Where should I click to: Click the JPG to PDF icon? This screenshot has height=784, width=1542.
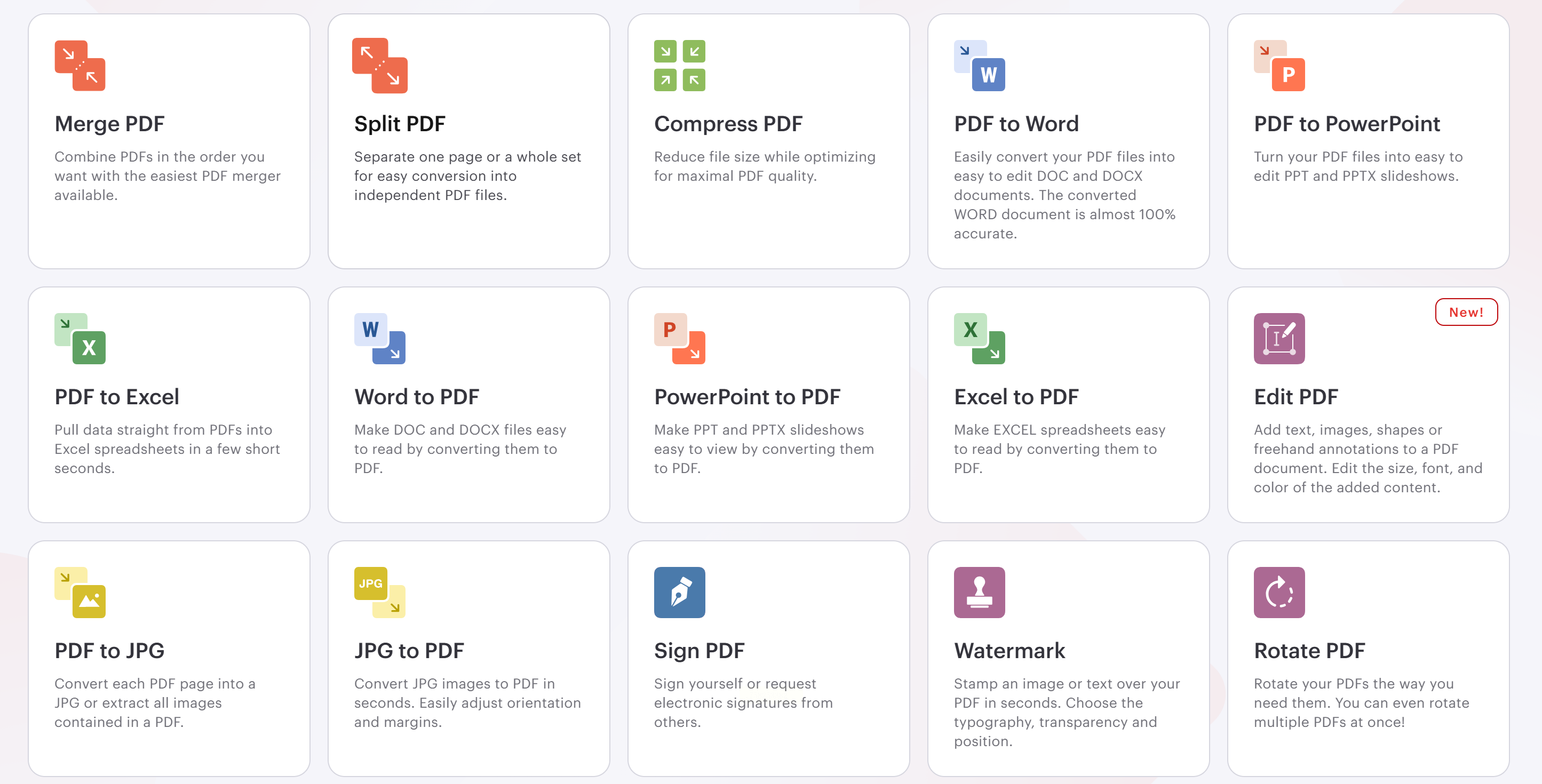click(379, 593)
